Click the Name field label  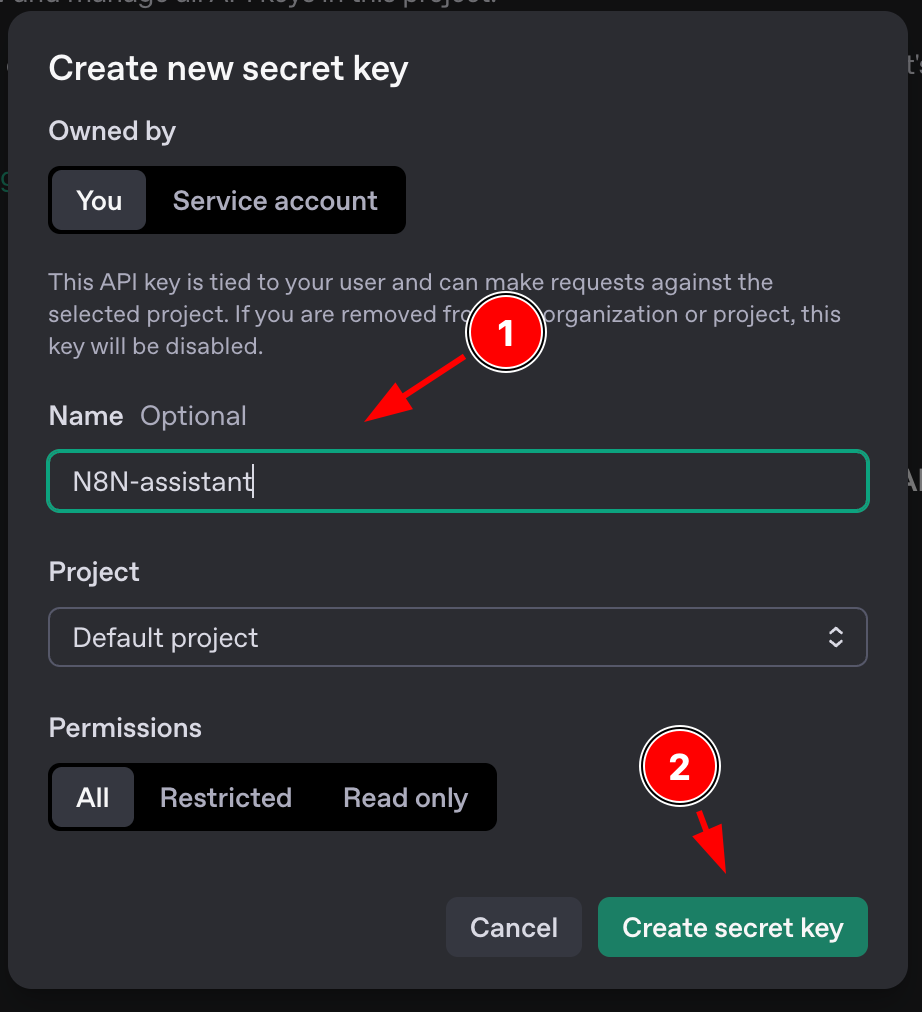tap(86, 416)
